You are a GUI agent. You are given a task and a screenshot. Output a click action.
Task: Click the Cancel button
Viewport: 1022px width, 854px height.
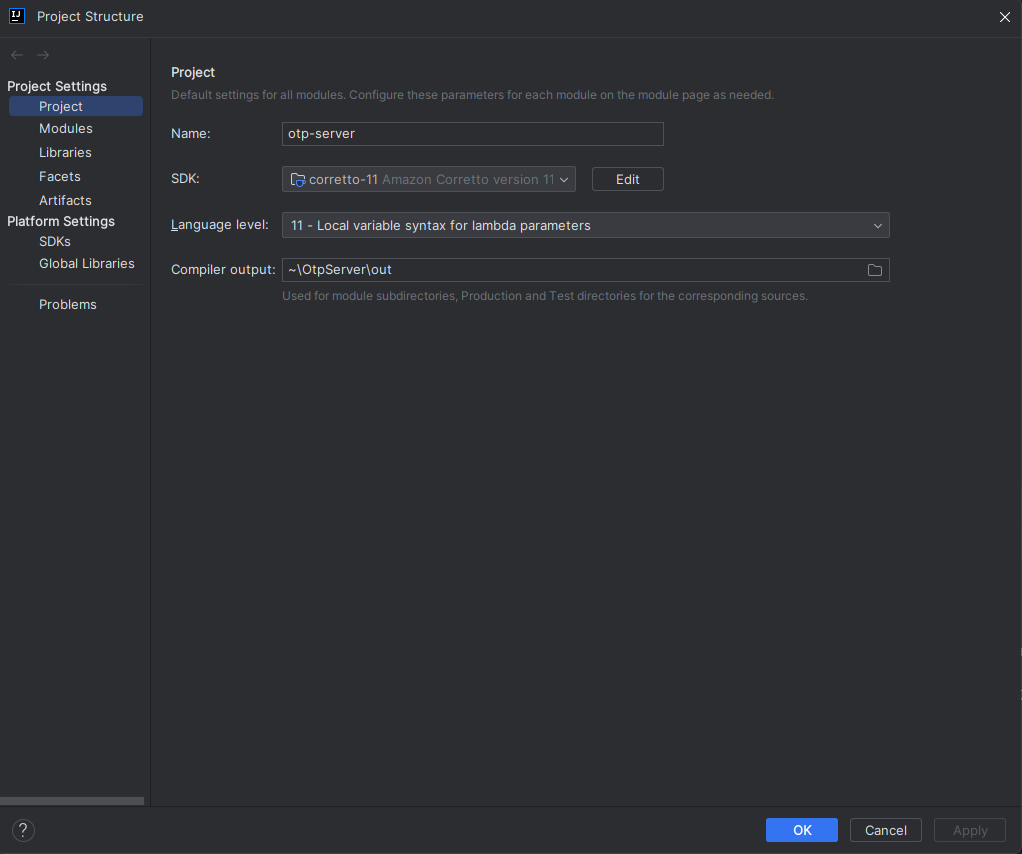pos(886,830)
